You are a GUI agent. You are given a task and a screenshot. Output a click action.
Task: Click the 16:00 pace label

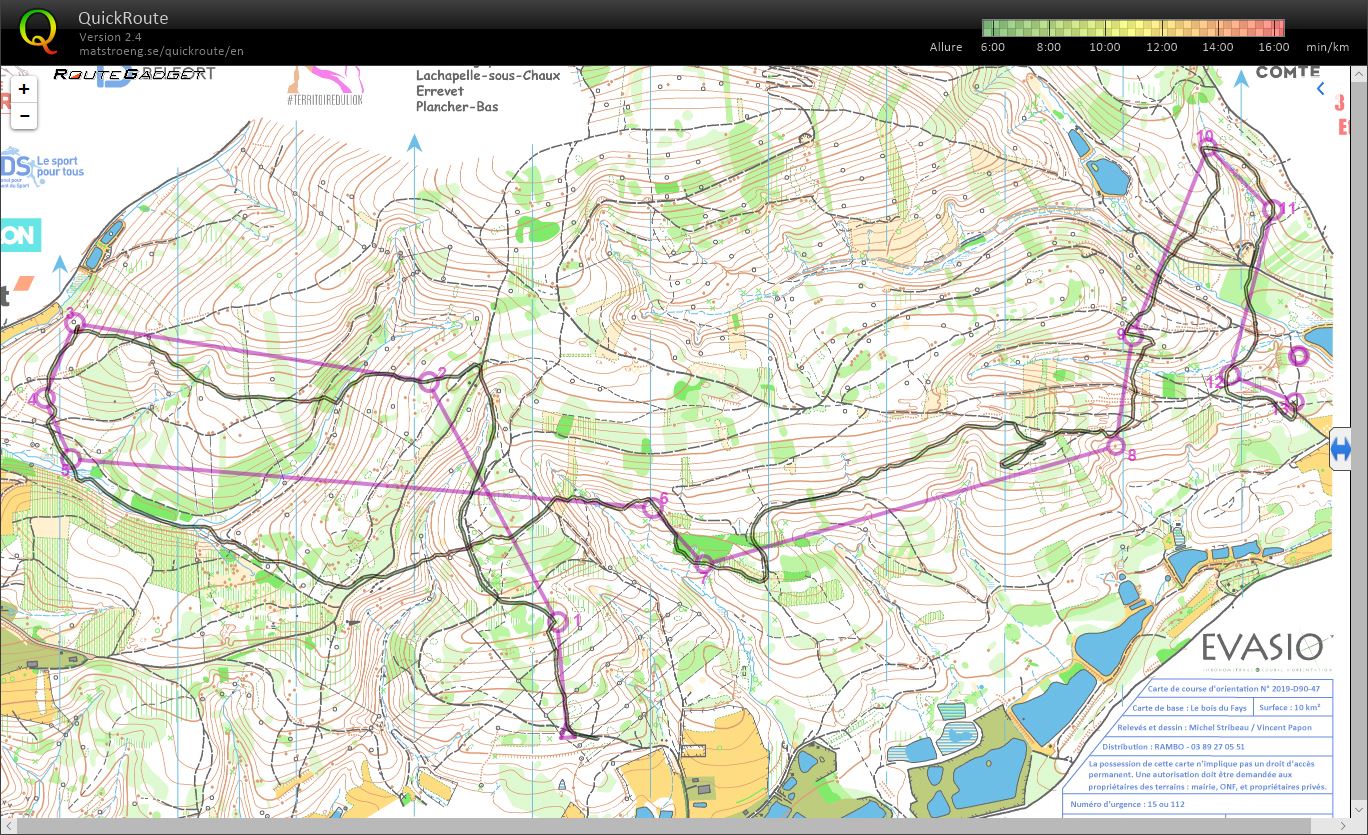tap(1274, 47)
